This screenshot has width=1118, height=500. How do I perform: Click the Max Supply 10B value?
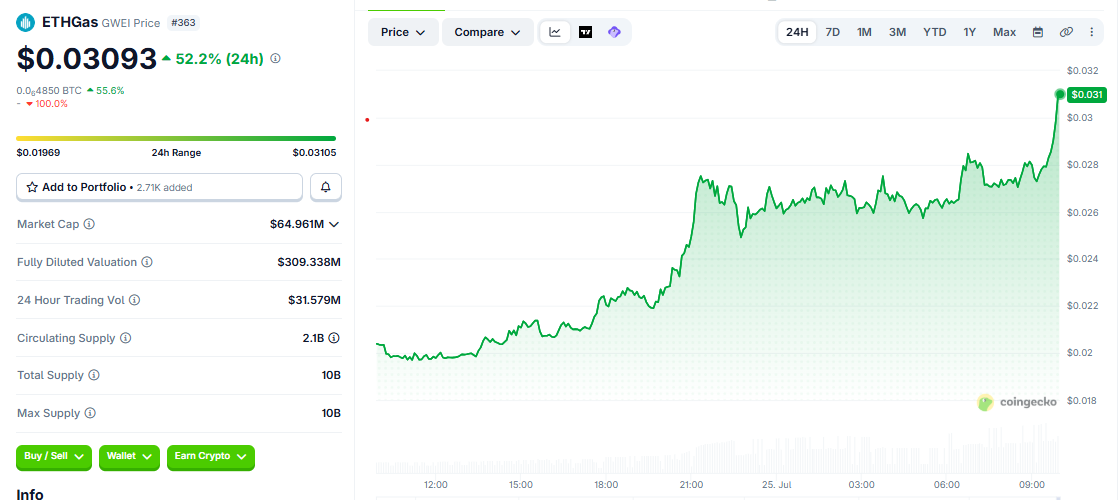point(331,413)
